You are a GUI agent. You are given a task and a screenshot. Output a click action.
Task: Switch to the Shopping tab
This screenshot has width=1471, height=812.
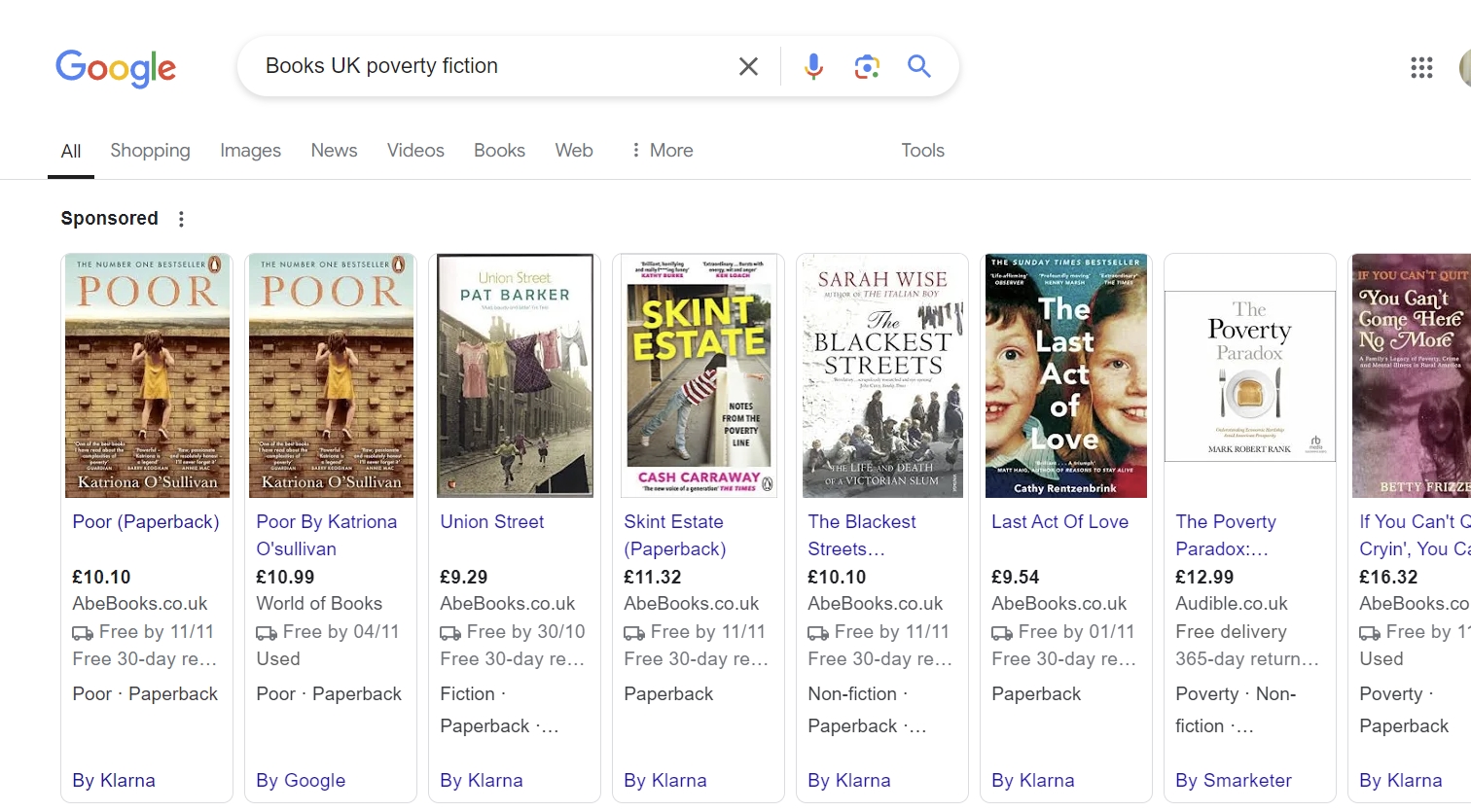coord(150,151)
